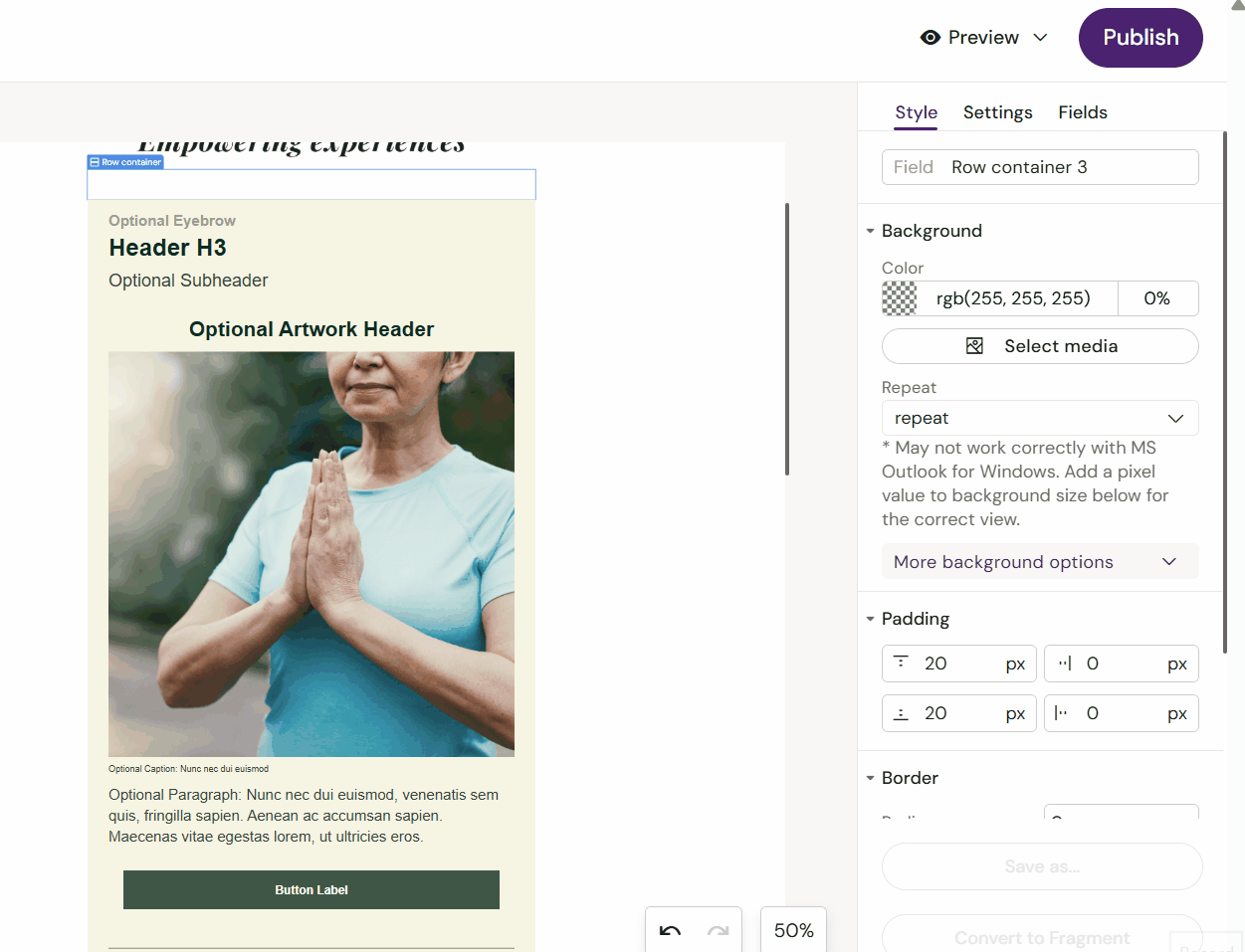Click the top padding icon

[x=901, y=664]
